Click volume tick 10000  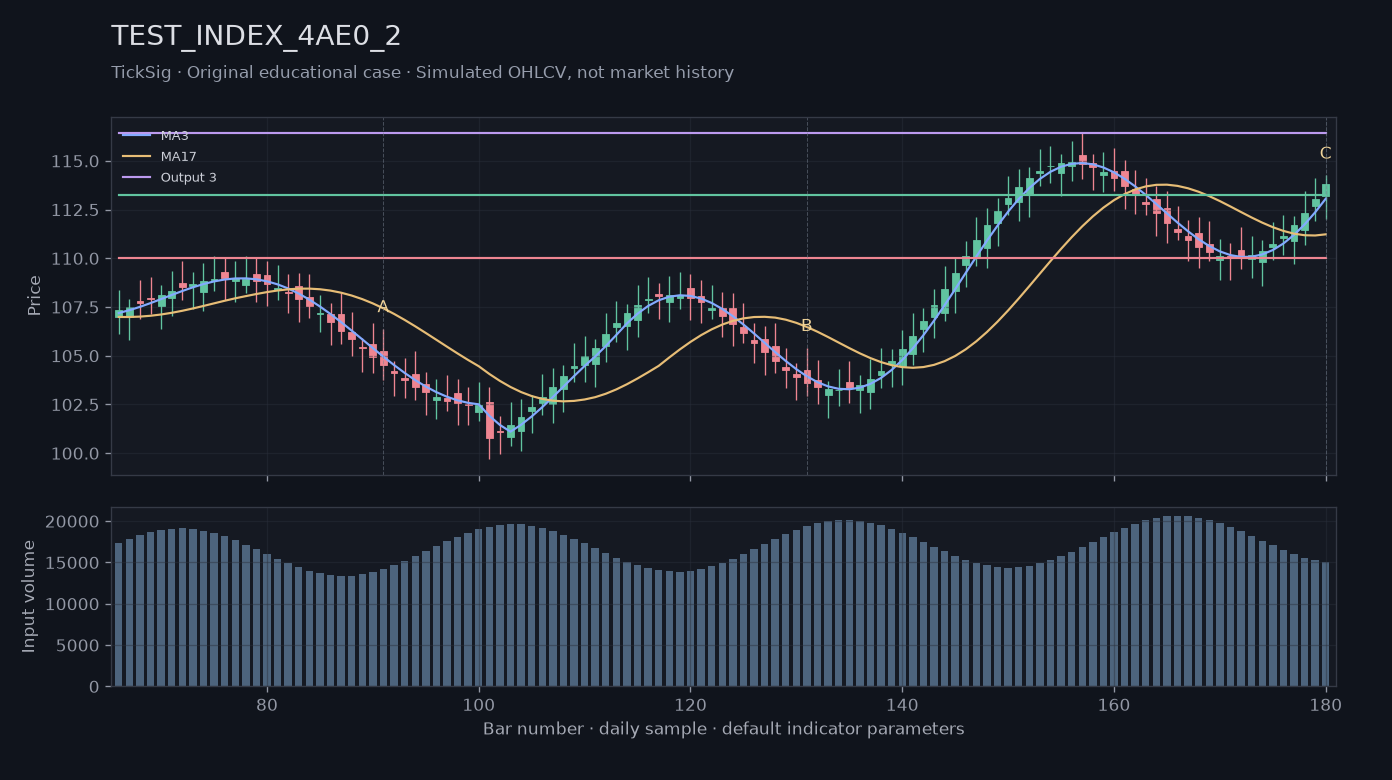click(74, 604)
